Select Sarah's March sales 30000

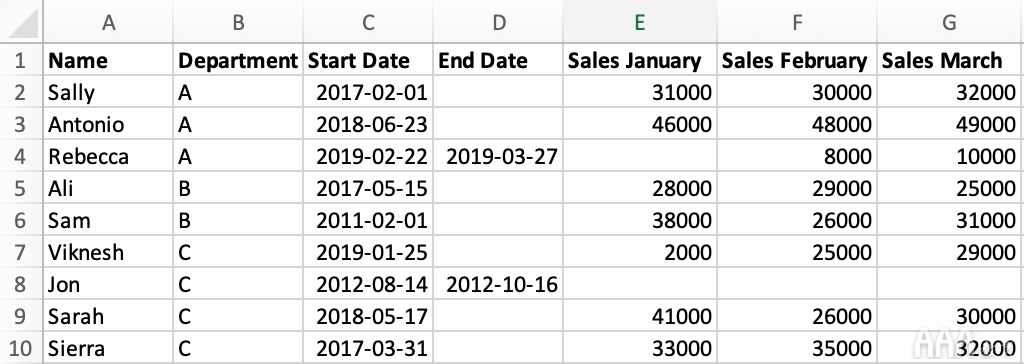[950, 316]
